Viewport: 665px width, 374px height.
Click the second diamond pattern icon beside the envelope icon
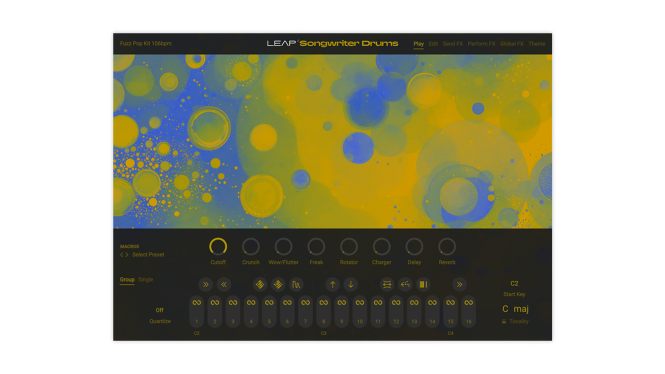[278, 285]
